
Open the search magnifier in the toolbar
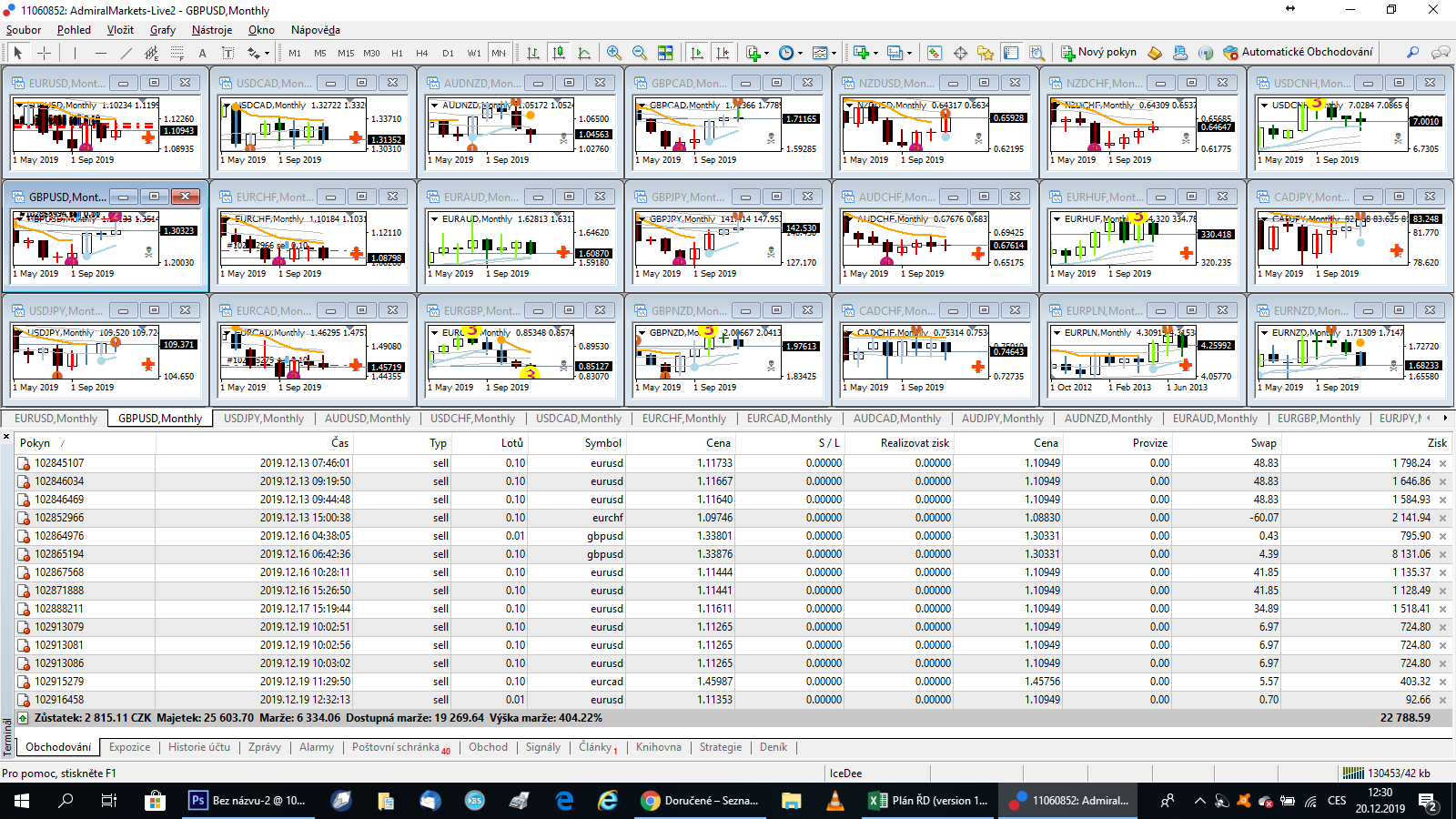pyautogui.click(x=1412, y=53)
